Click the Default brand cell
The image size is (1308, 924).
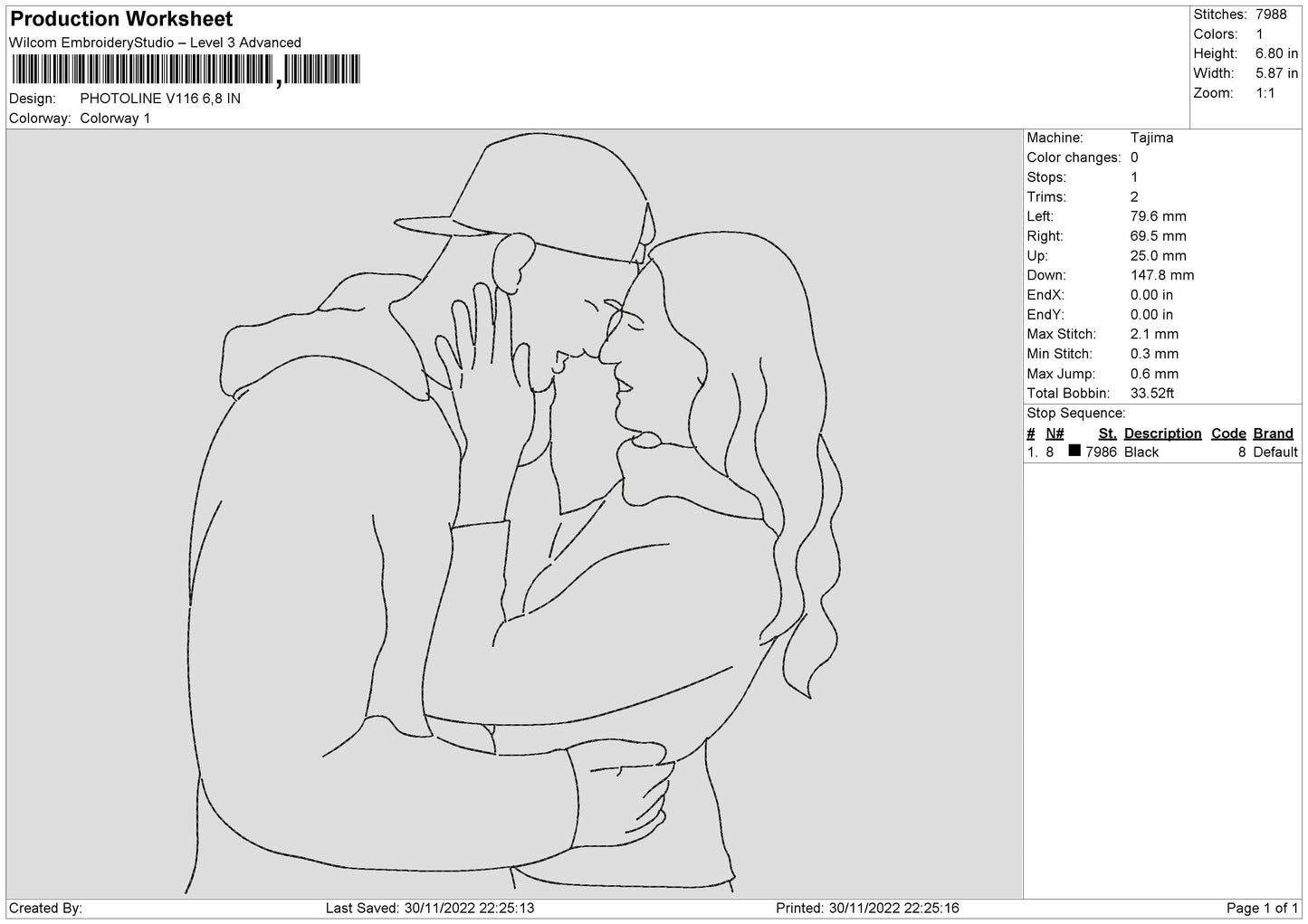(x=1275, y=452)
